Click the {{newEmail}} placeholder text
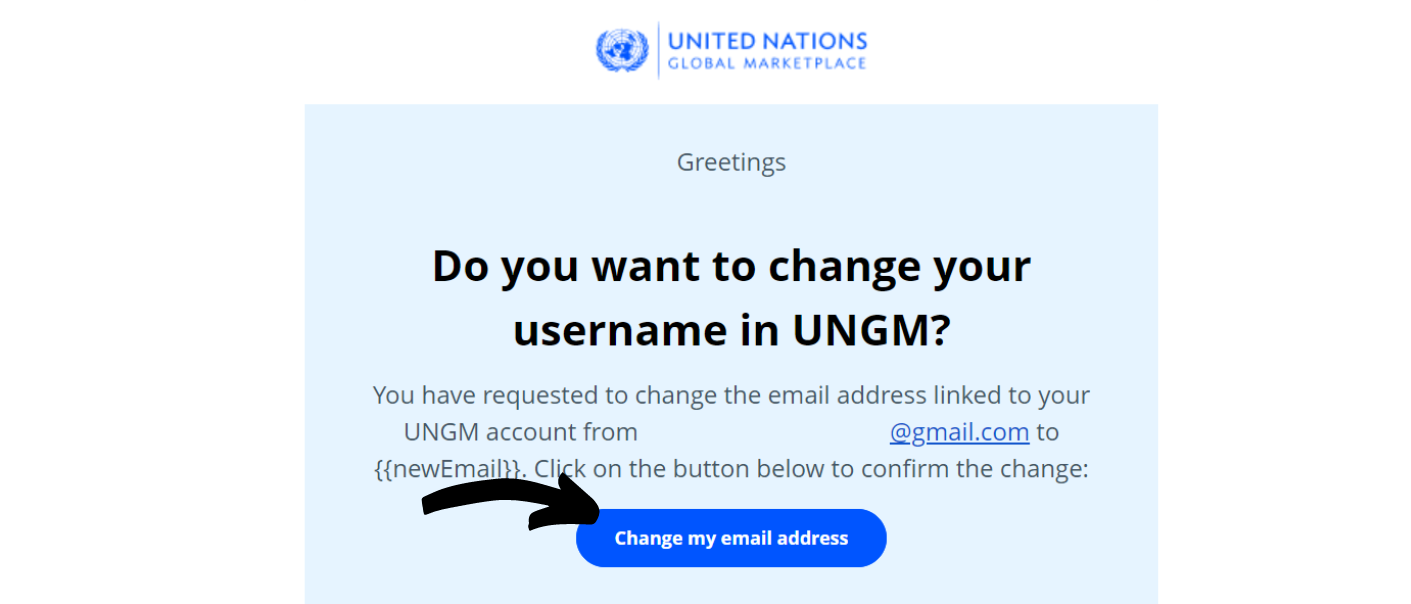Image resolution: width=1411 pixels, height=604 pixels. (x=448, y=468)
